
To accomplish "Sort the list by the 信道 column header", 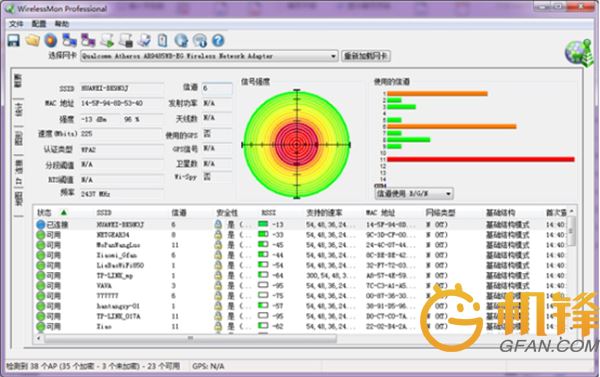I will tap(179, 212).
